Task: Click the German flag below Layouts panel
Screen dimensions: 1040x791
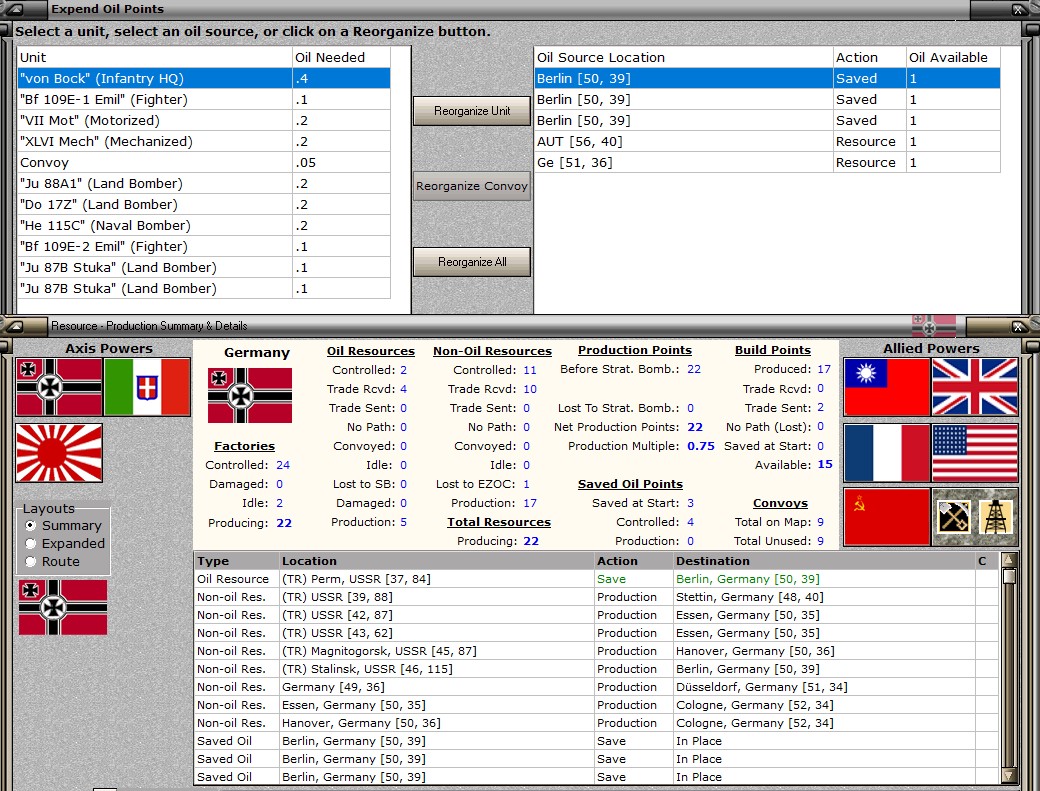Action: tap(63, 607)
